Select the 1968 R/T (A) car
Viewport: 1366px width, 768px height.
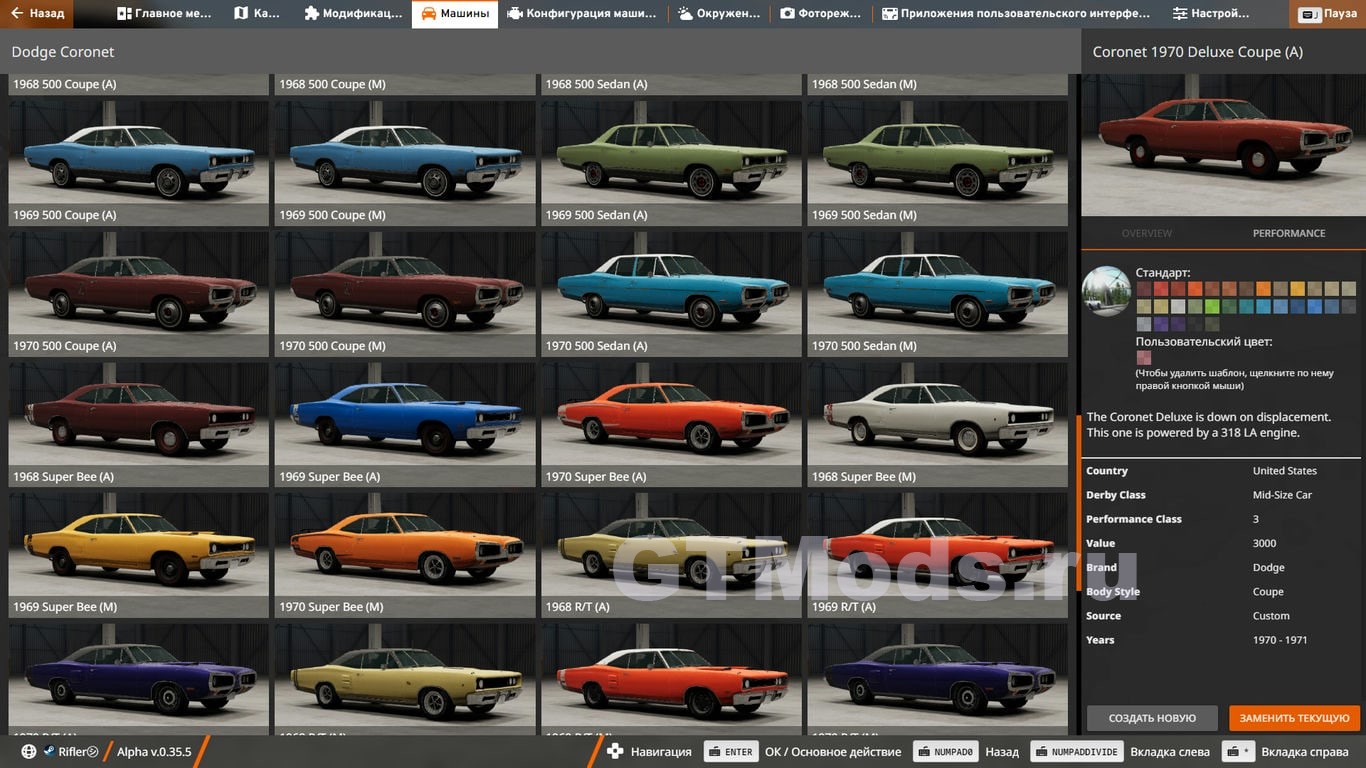point(671,556)
